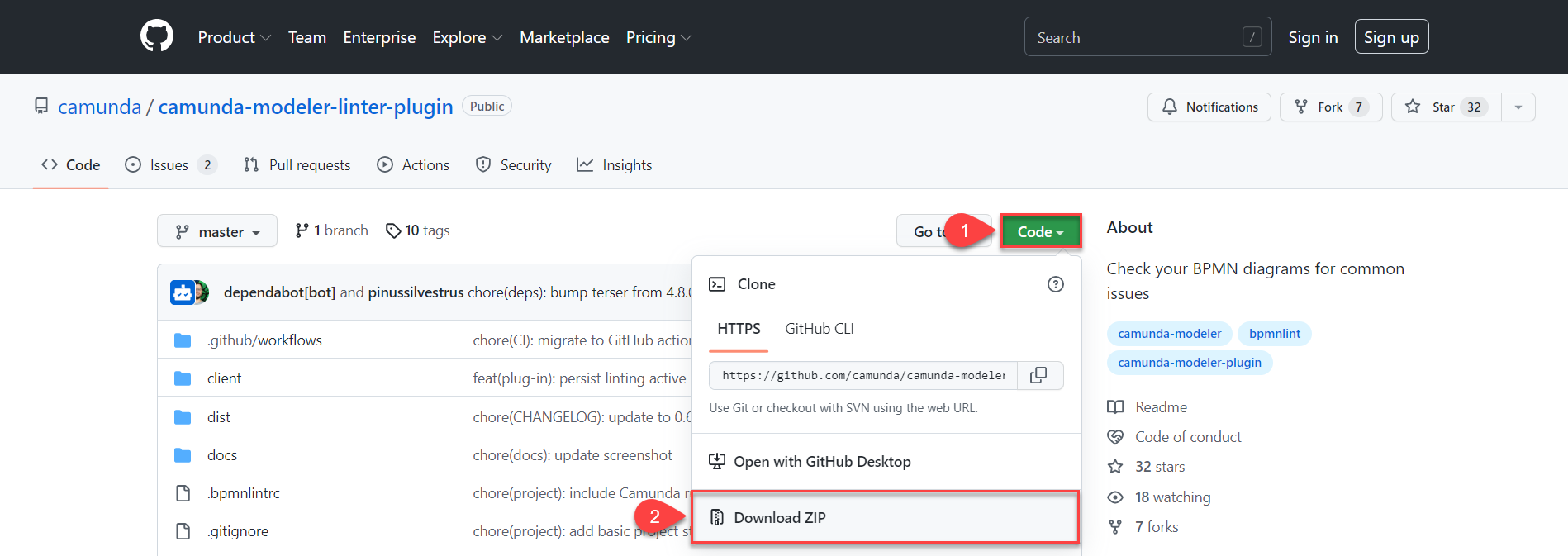Click Sign in

point(1313,37)
